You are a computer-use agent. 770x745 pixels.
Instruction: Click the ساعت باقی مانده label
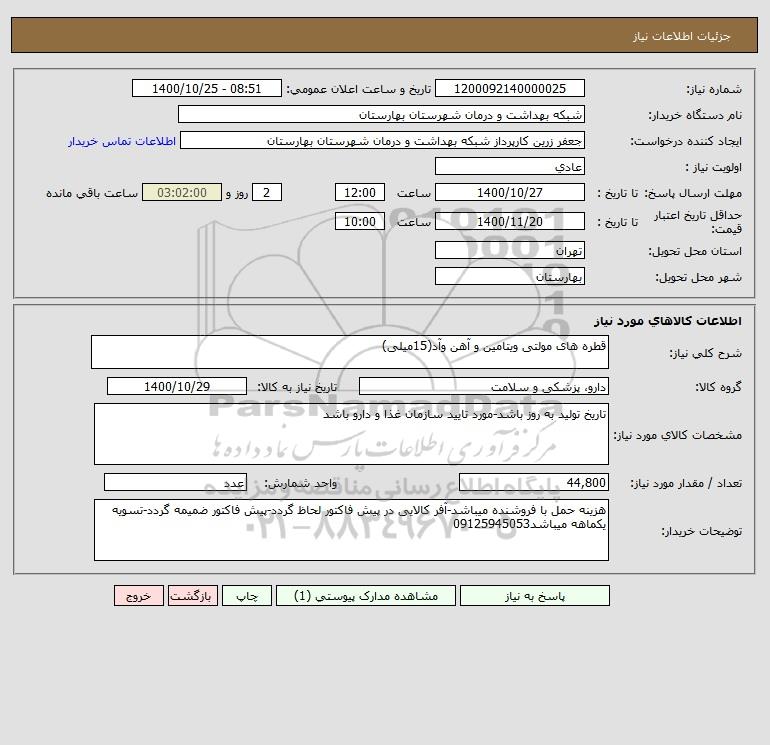[92, 193]
